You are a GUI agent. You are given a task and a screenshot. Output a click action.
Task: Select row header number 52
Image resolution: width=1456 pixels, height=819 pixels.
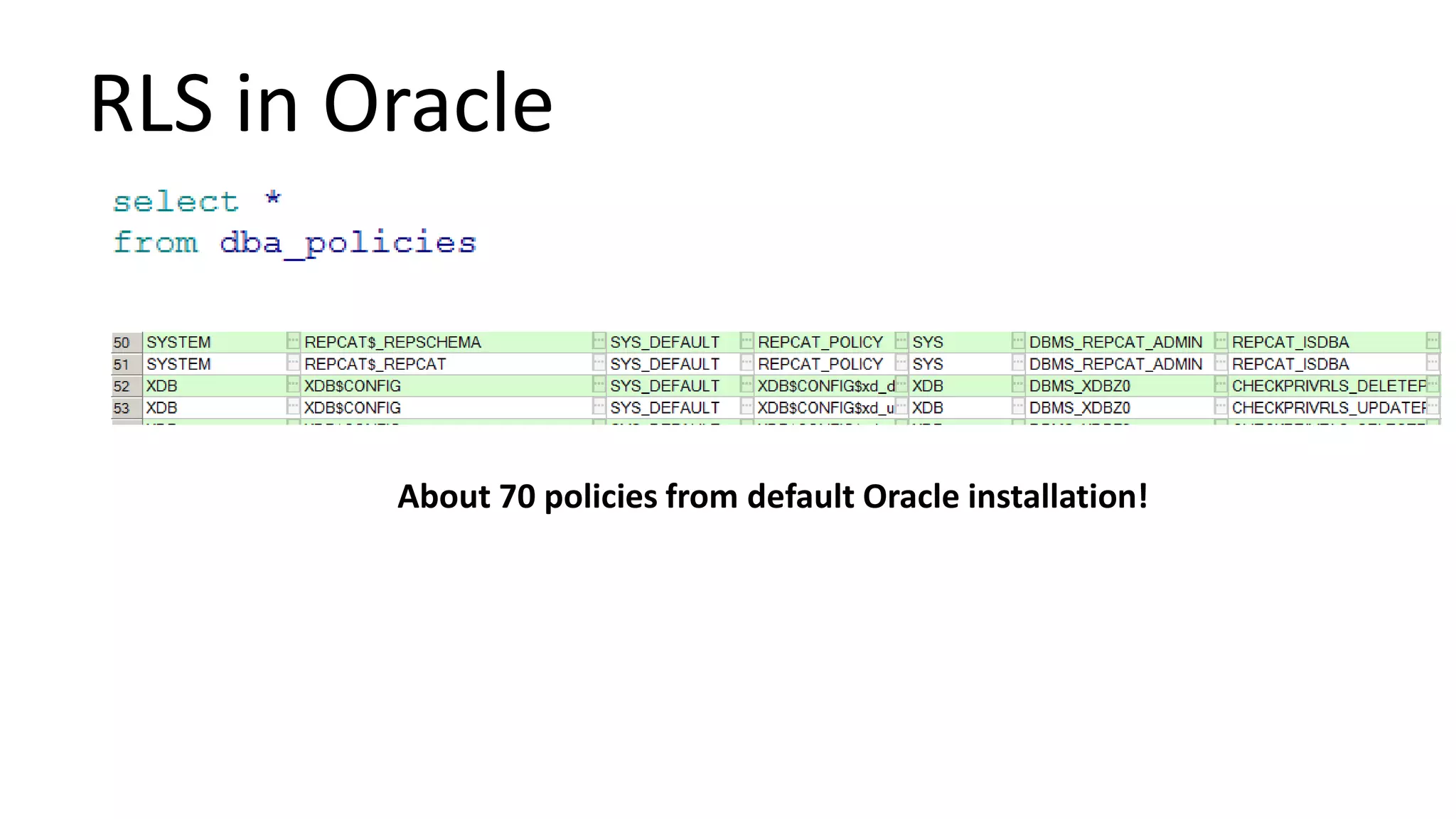[x=127, y=386]
